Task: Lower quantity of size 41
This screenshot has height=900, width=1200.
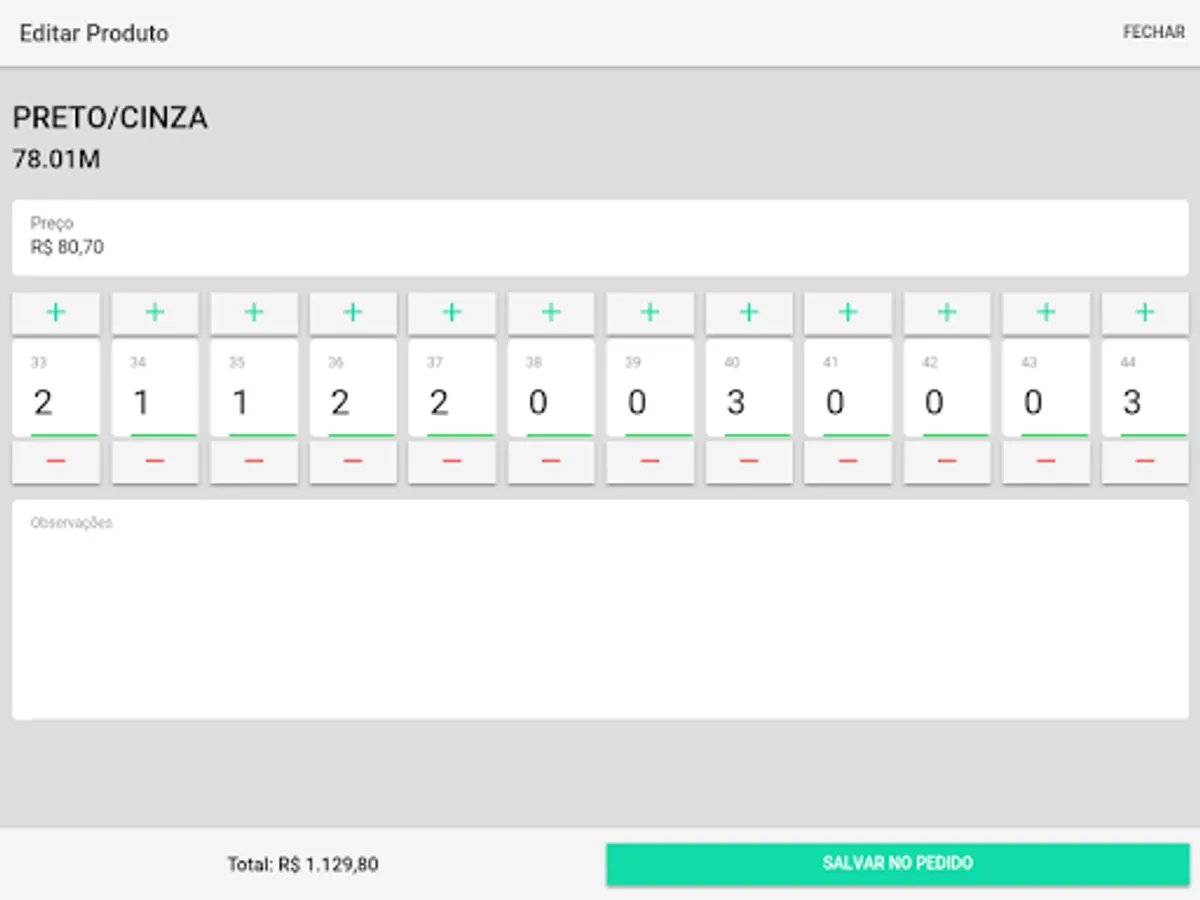Action: tap(848, 462)
